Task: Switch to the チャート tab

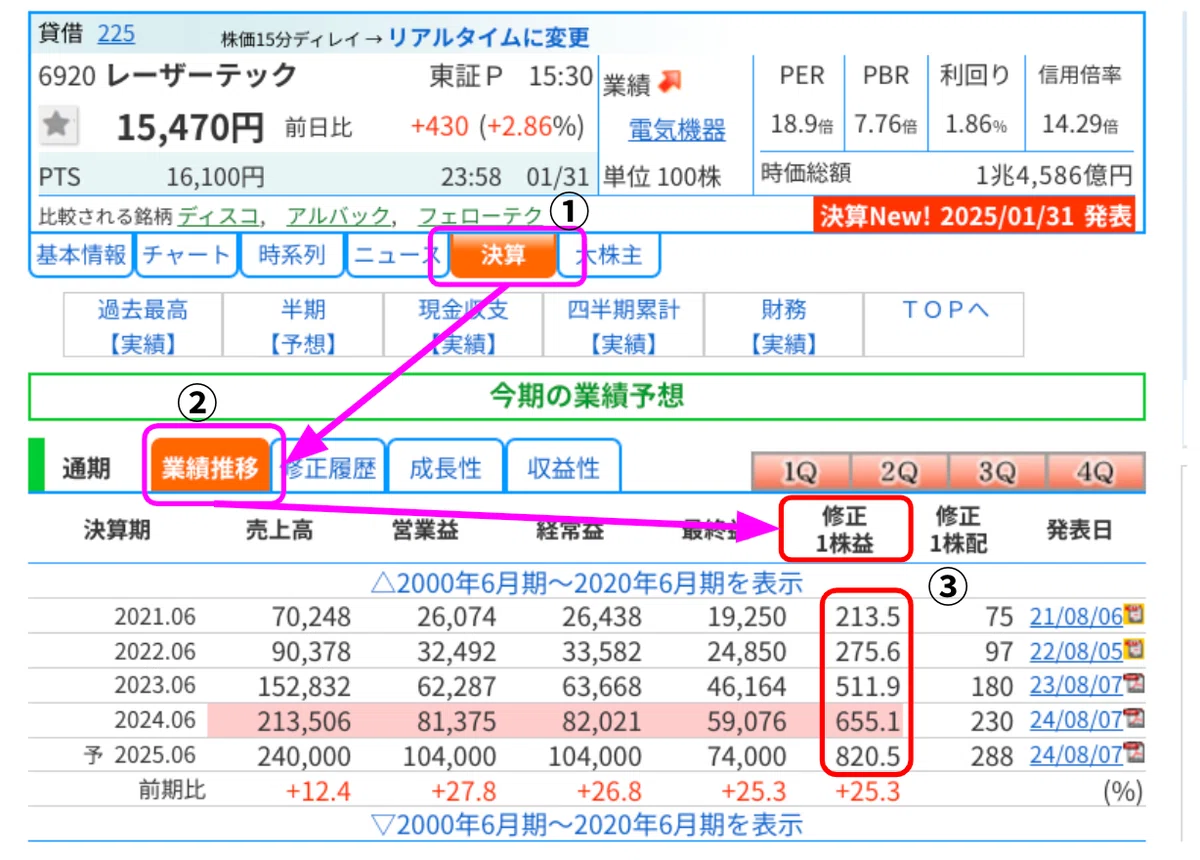Action: click(x=186, y=255)
